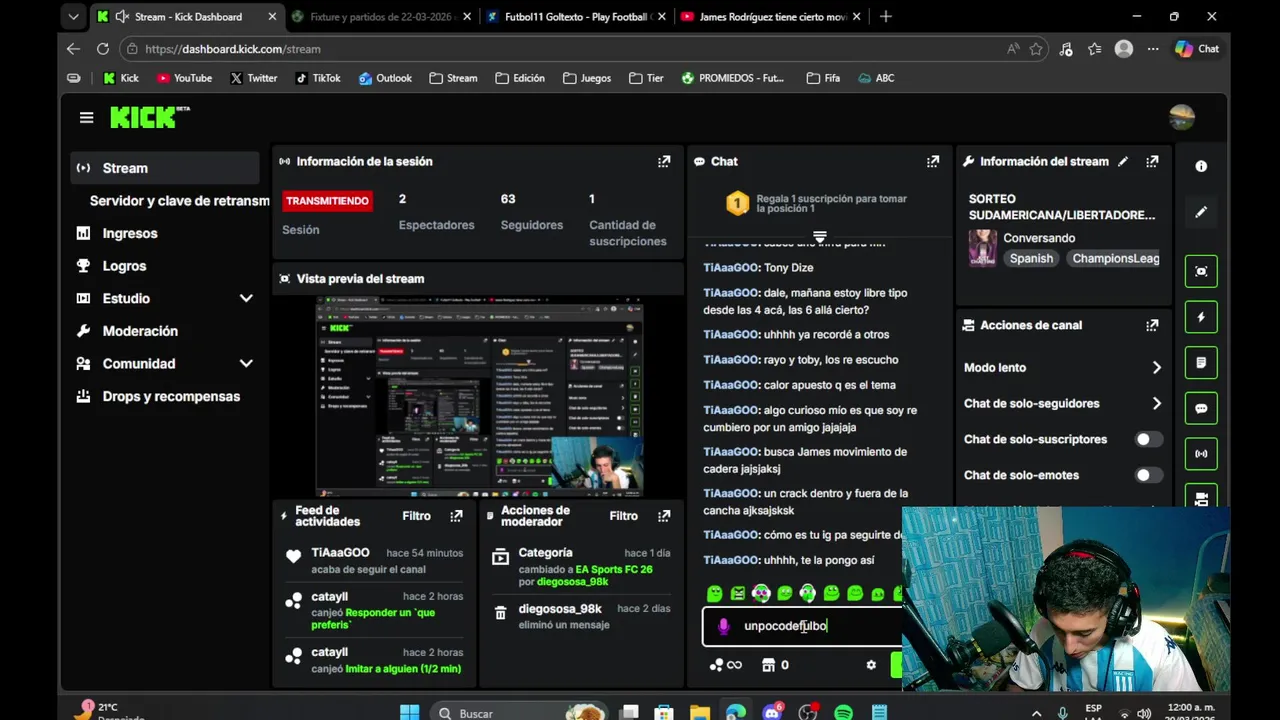Pop out the Información del stream panel
The image size is (1280, 720).
(x=1152, y=161)
